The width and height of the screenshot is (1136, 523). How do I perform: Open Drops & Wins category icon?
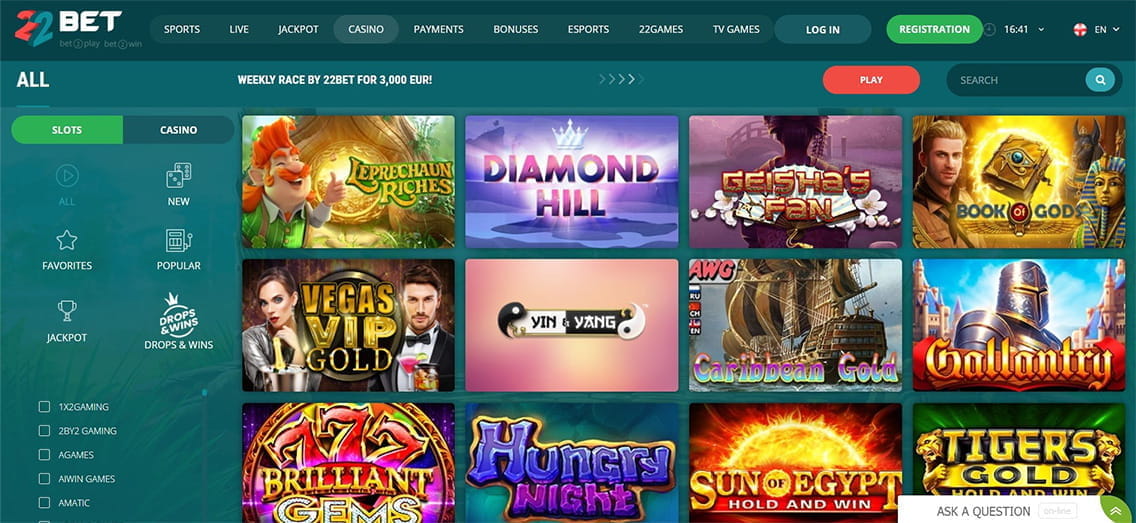pos(178,315)
